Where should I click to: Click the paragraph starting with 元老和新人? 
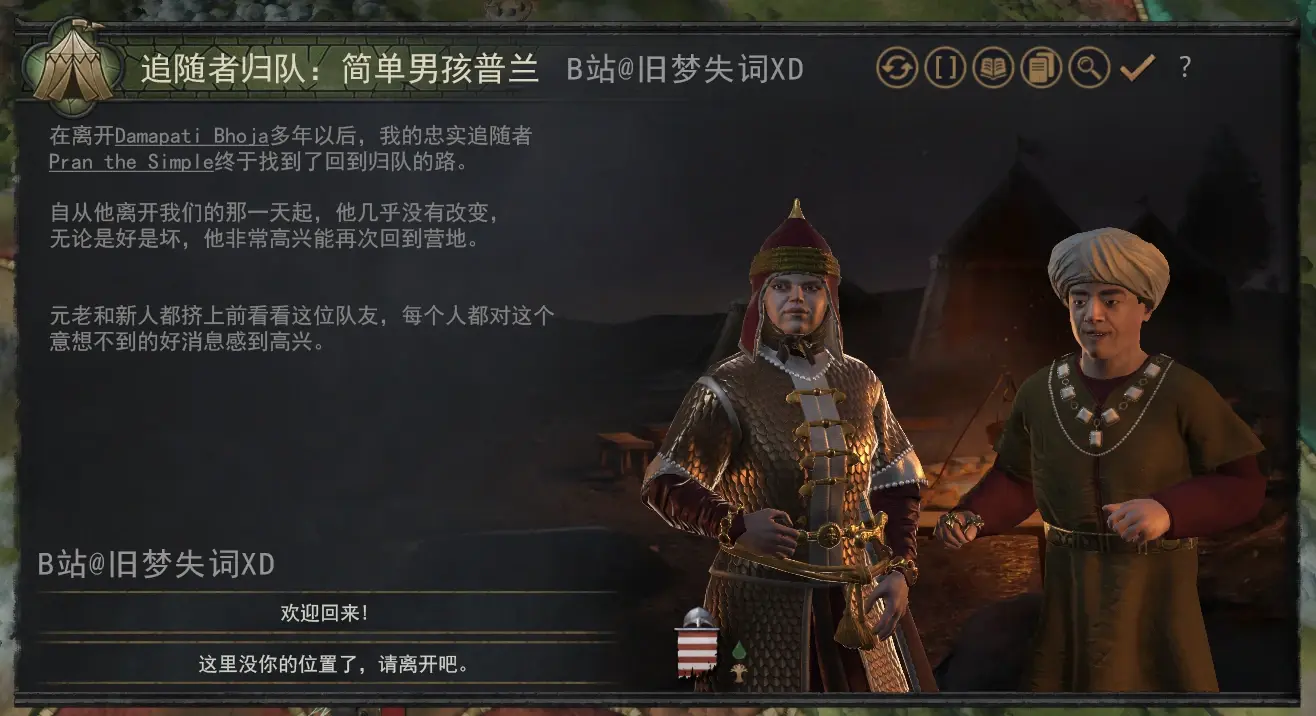pos(301,329)
